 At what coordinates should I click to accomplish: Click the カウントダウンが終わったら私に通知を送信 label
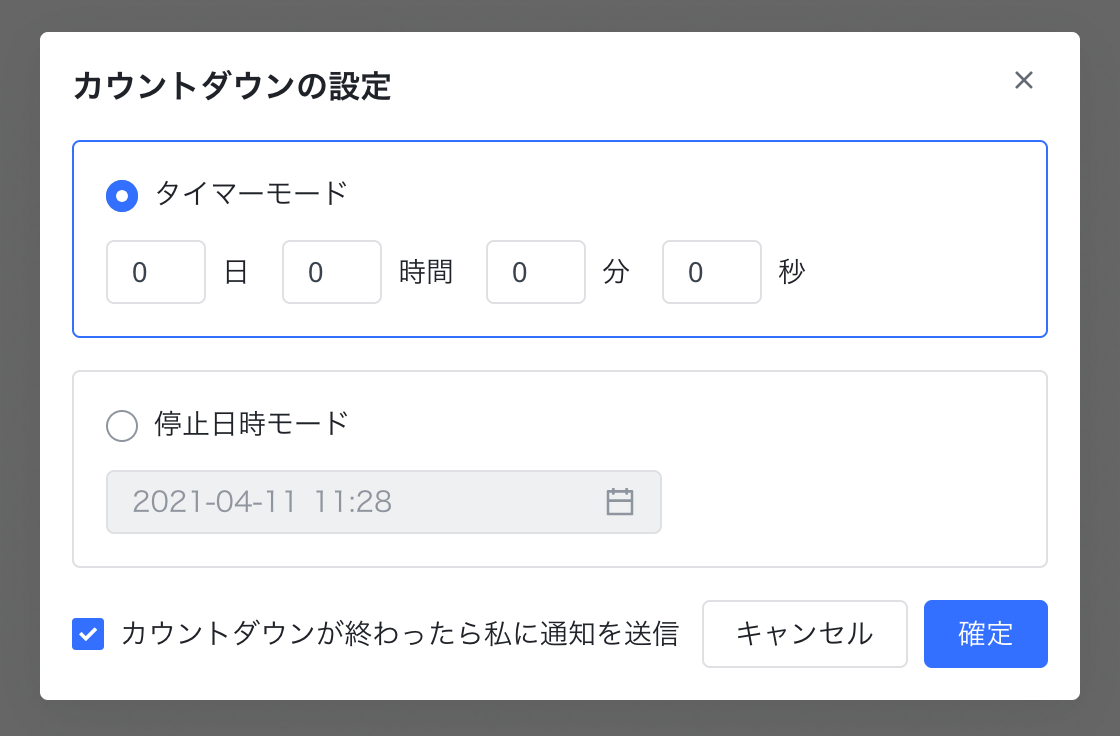click(399, 634)
